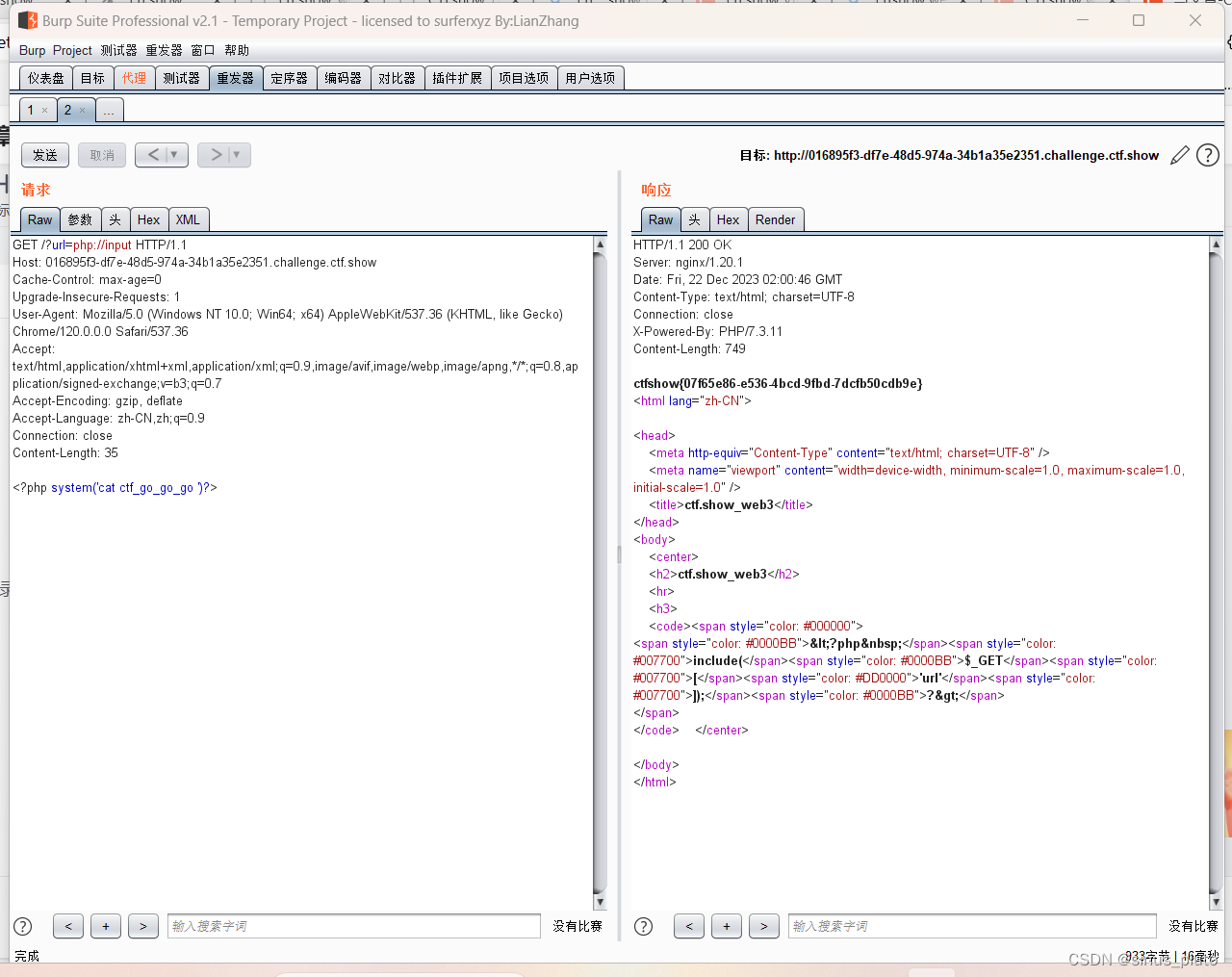Image resolution: width=1232 pixels, height=977 pixels.
Task: Open the 重发器 menu in menu bar
Action: [164, 50]
